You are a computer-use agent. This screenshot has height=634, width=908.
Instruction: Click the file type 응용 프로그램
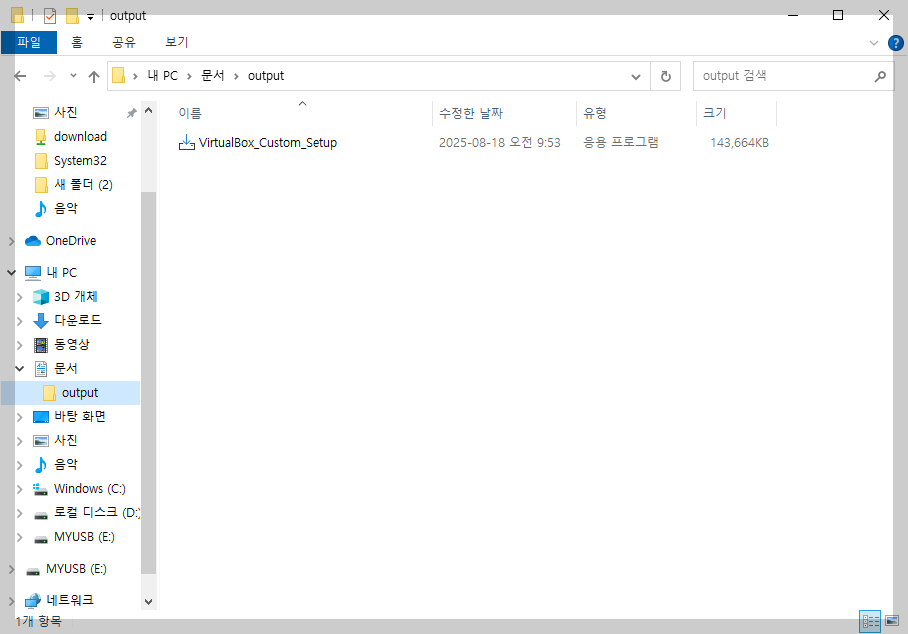tap(621, 142)
